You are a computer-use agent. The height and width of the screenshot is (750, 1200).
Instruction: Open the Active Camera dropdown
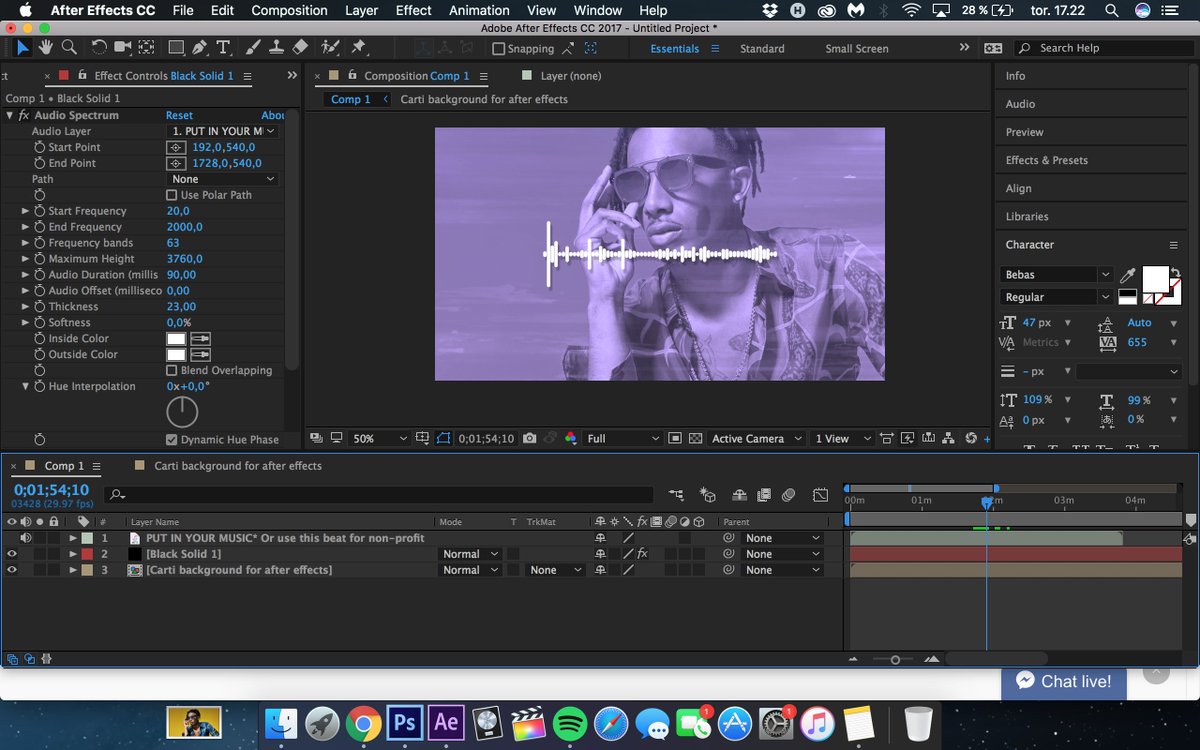point(756,438)
